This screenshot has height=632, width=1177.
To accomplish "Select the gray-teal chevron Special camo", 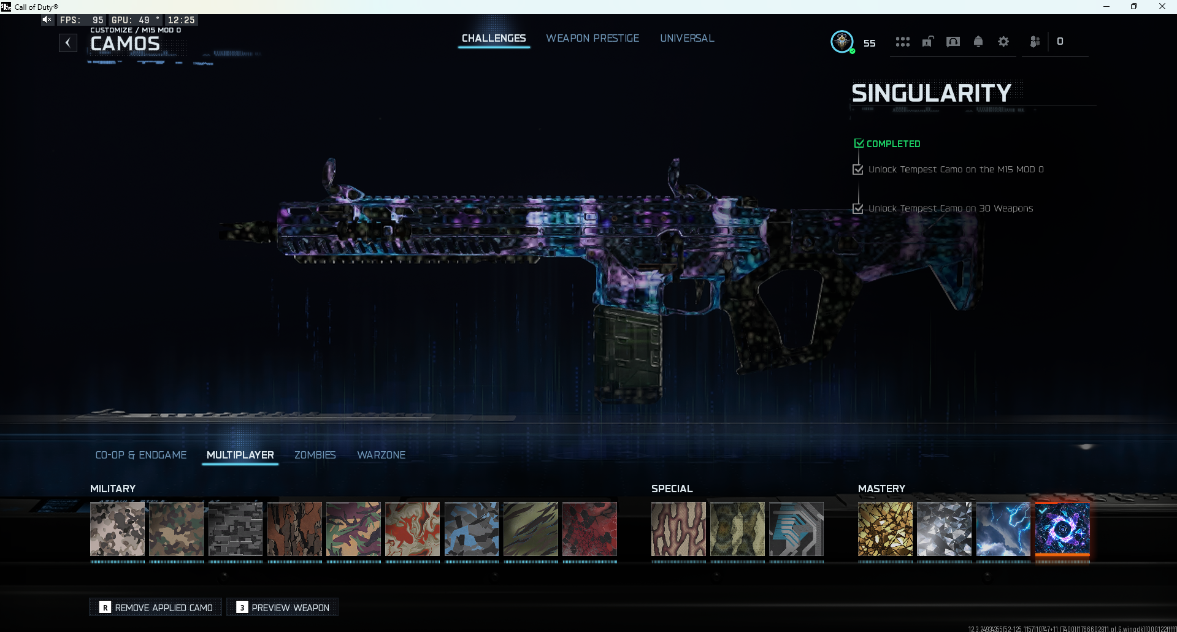I will click(x=796, y=529).
